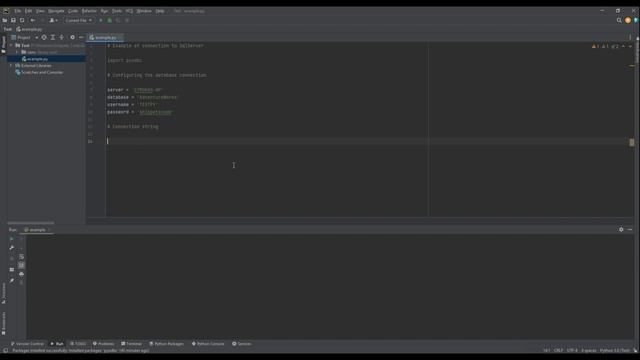This screenshot has width=640, height=360.
Task: Expand External Libraries node
Action: click(11, 66)
